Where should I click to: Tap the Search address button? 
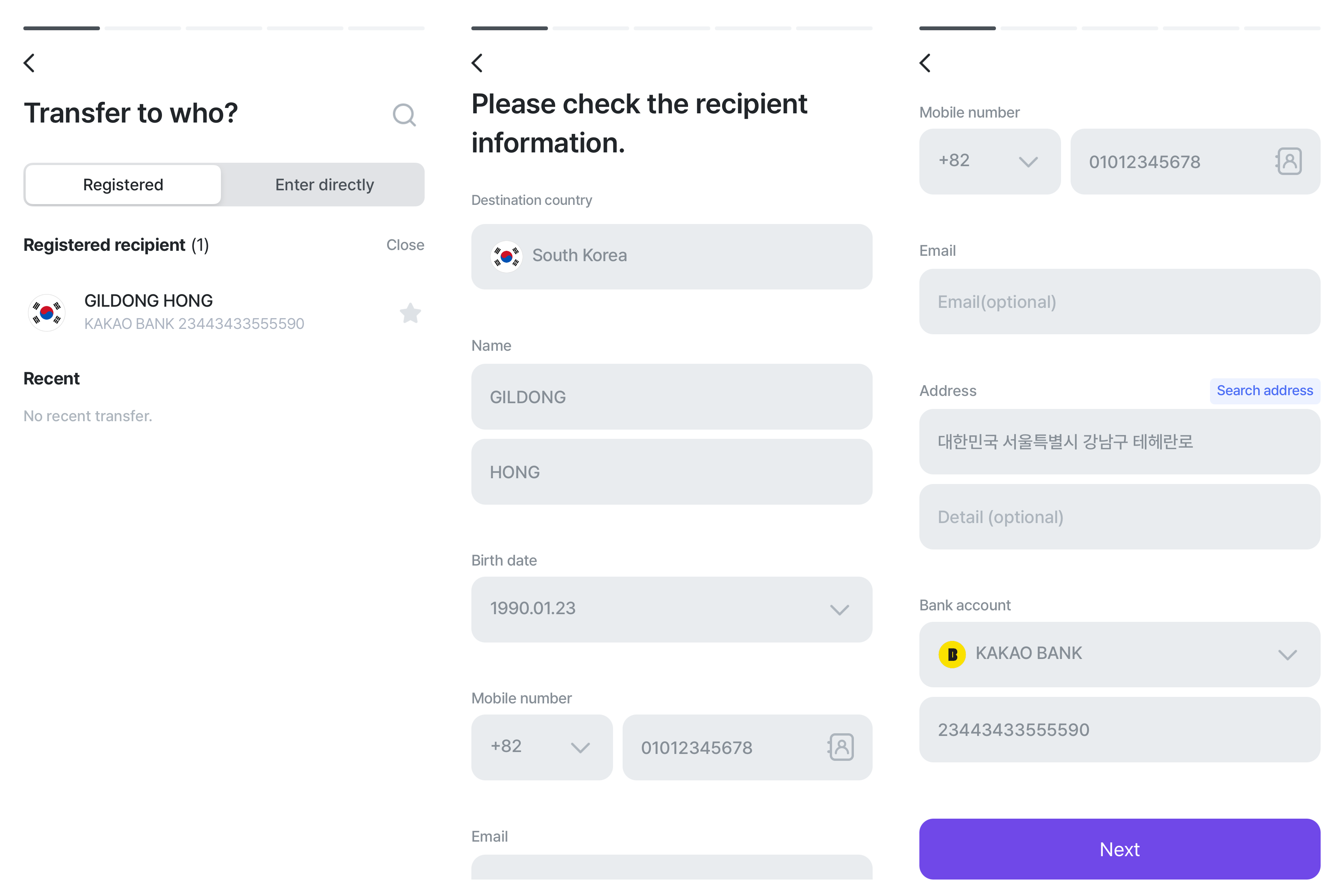(1265, 391)
